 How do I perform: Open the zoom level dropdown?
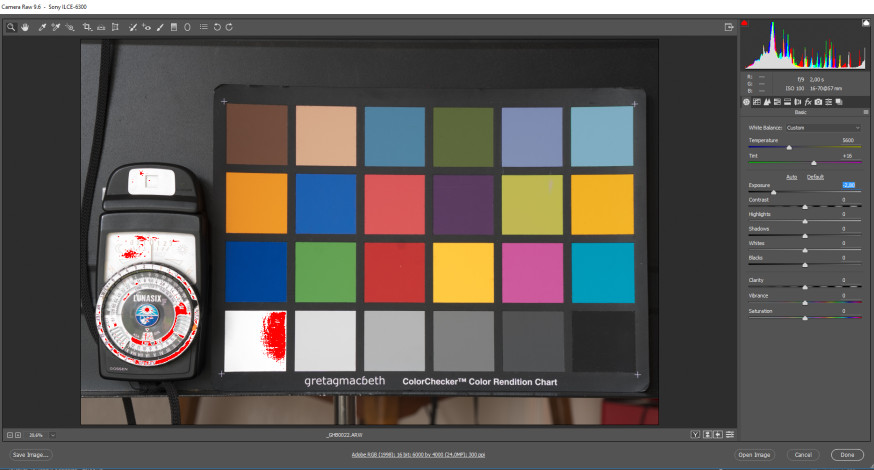point(52,435)
